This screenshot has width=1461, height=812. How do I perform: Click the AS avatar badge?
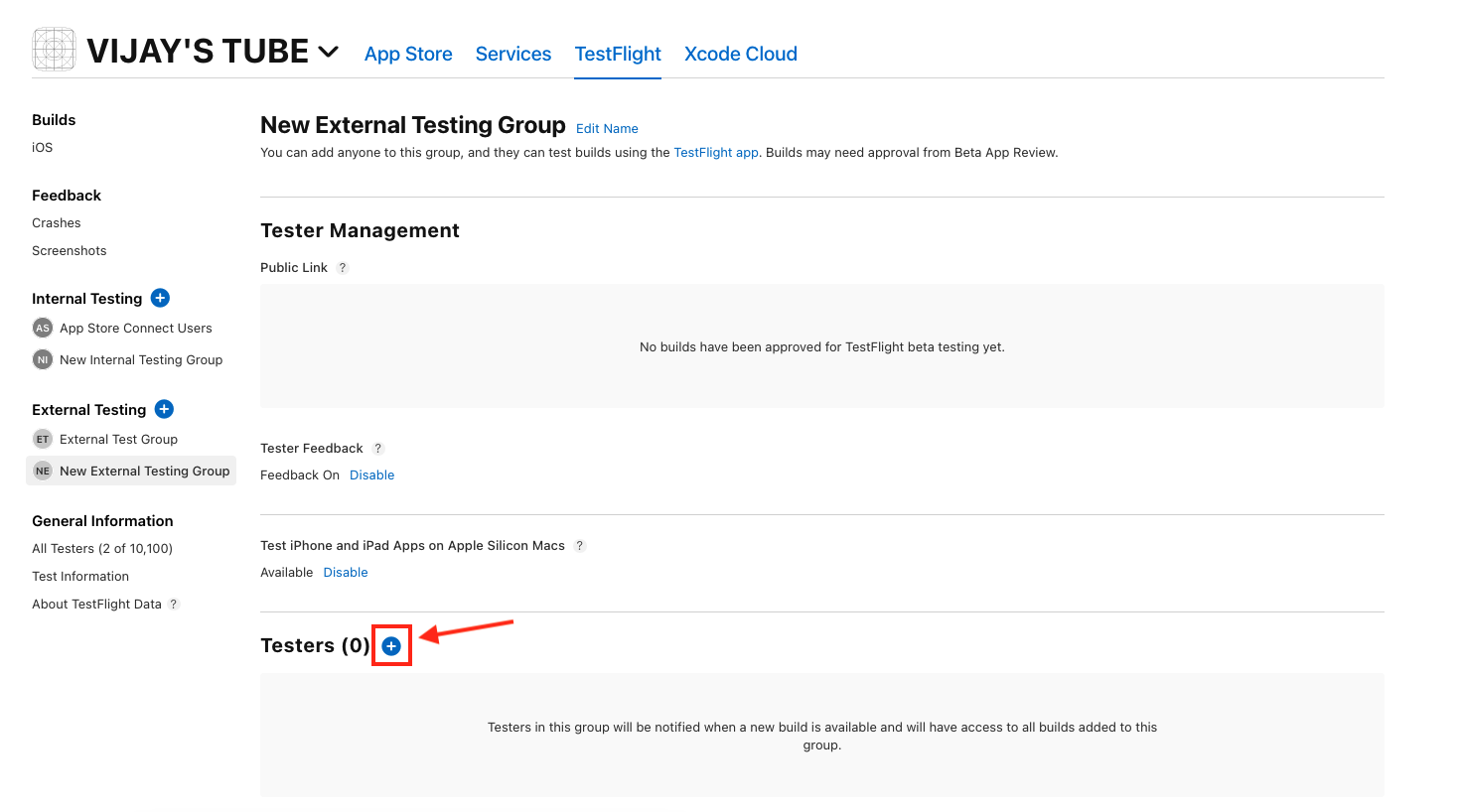pos(43,328)
